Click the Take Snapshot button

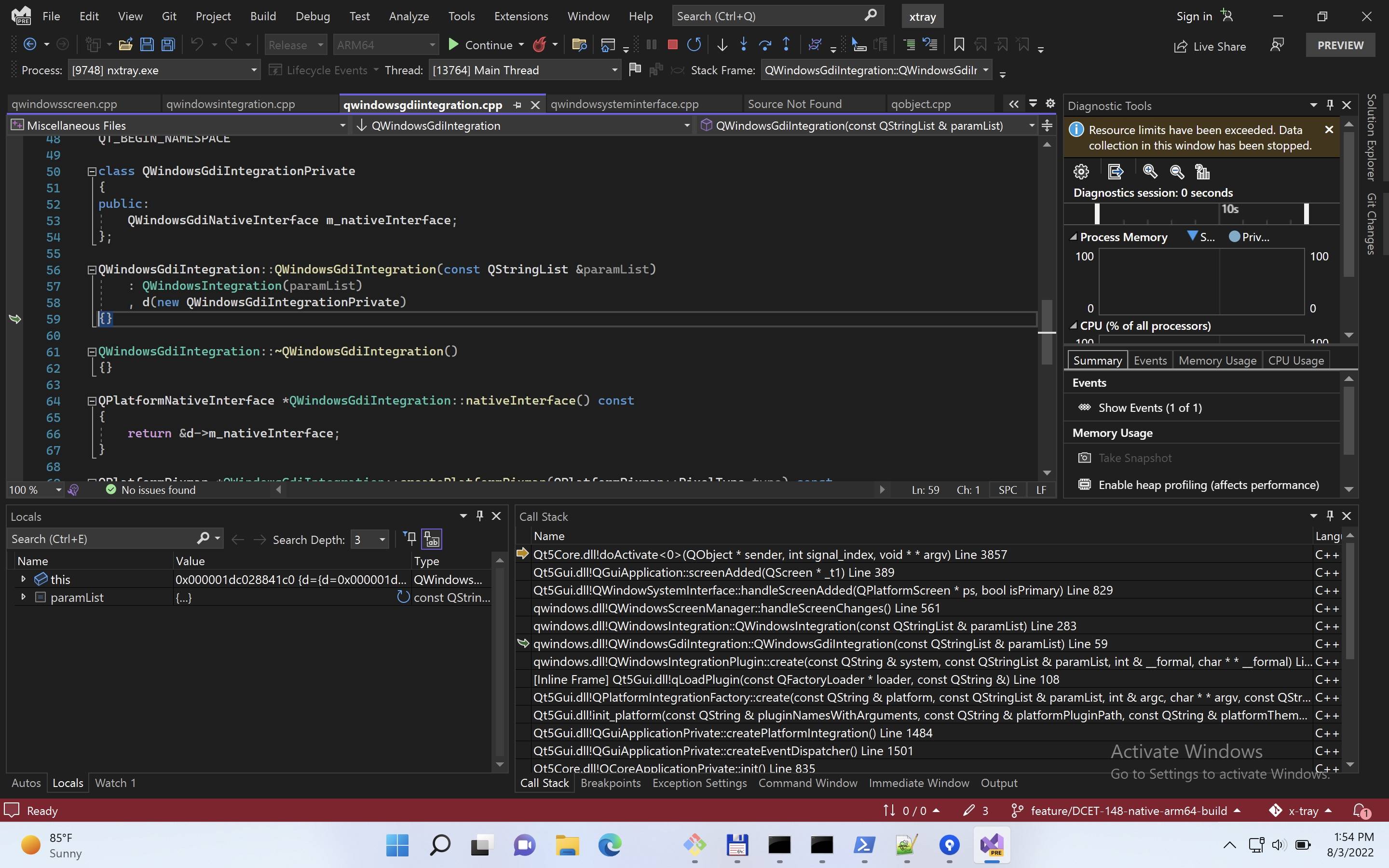pos(1135,457)
